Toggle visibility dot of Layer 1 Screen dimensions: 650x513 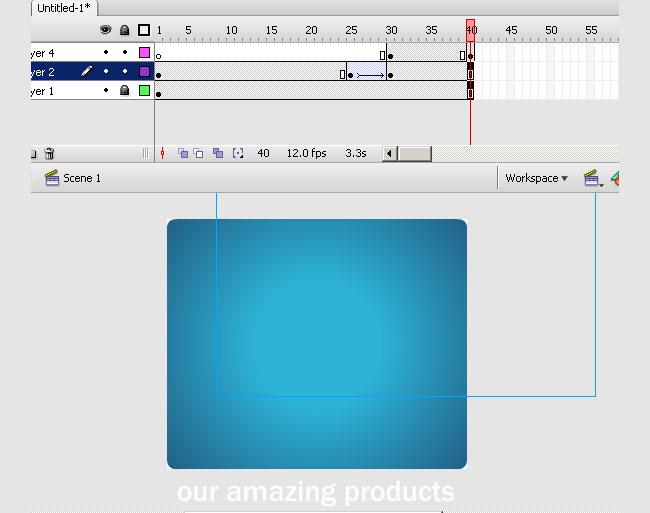[x=106, y=90]
